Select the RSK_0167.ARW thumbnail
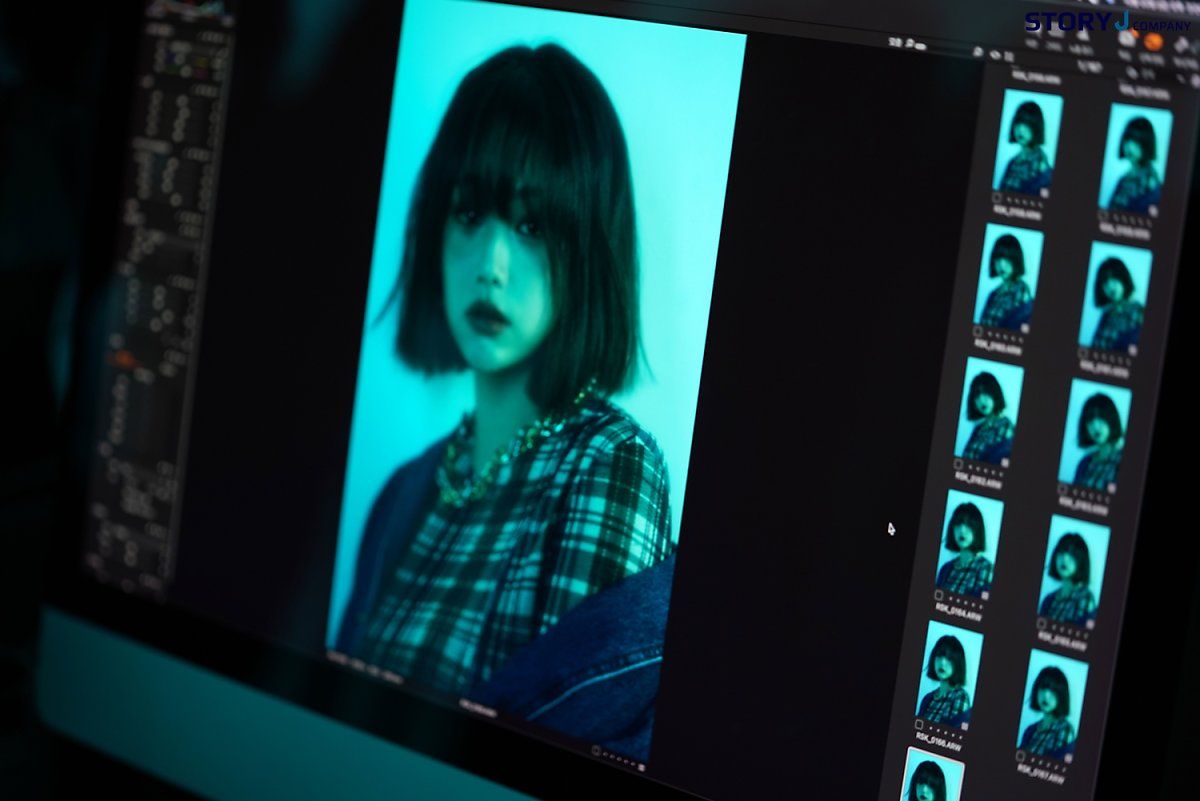The width and height of the screenshot is (1200, 801). [x=1052, y=704]
